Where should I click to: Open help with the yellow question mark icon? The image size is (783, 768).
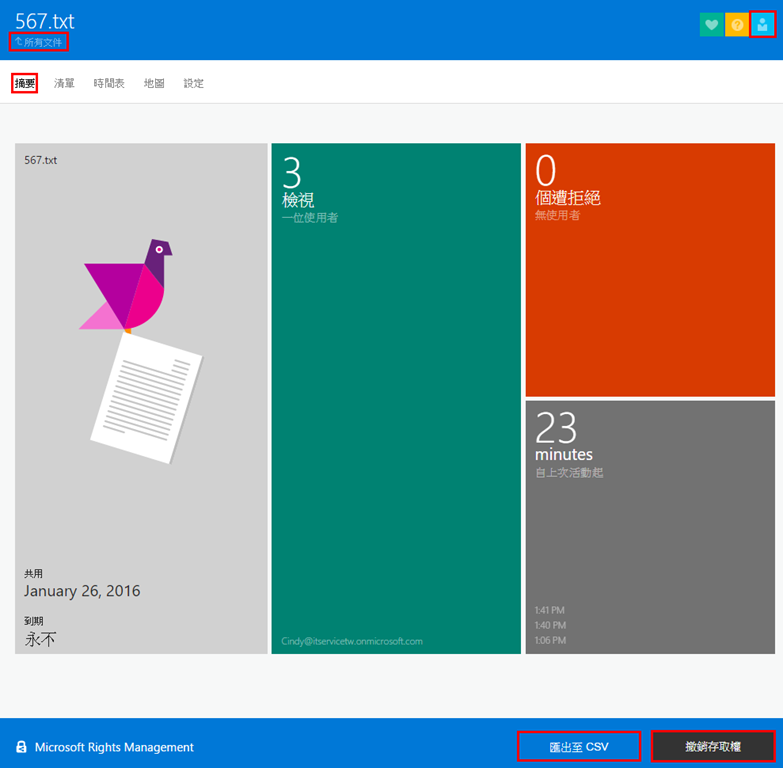point(737,25)
